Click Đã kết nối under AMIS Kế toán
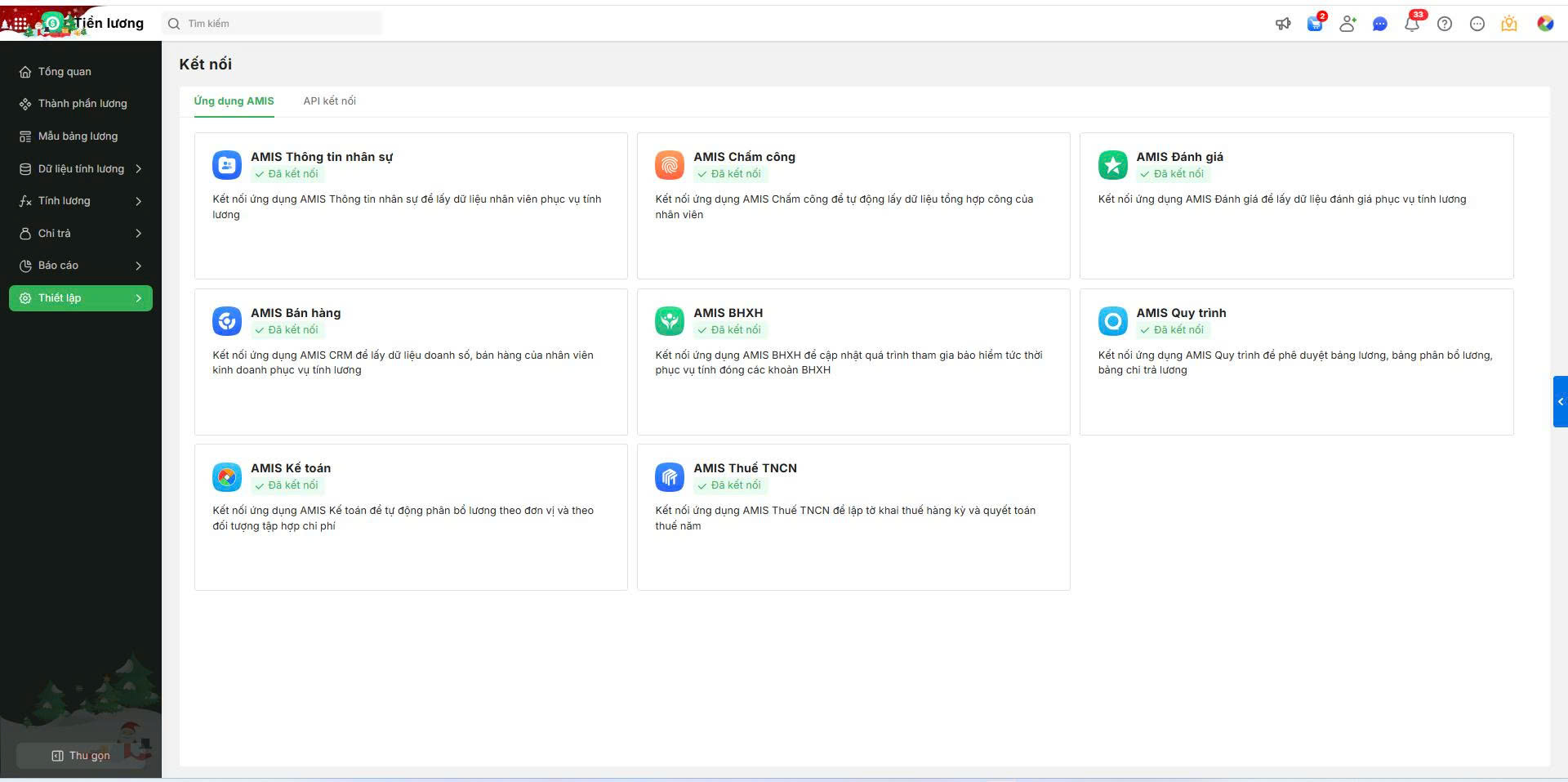This screenshot has width=1568, height=782. point(287,485)
